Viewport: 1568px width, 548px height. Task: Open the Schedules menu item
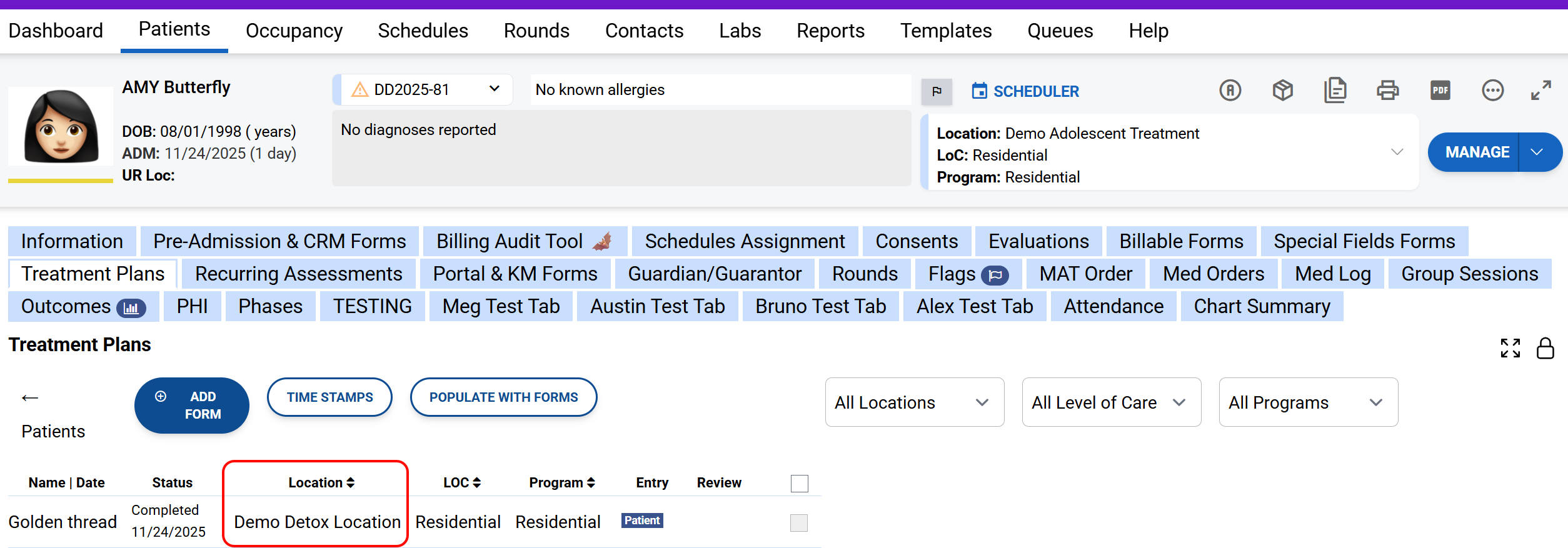(423, 31)
